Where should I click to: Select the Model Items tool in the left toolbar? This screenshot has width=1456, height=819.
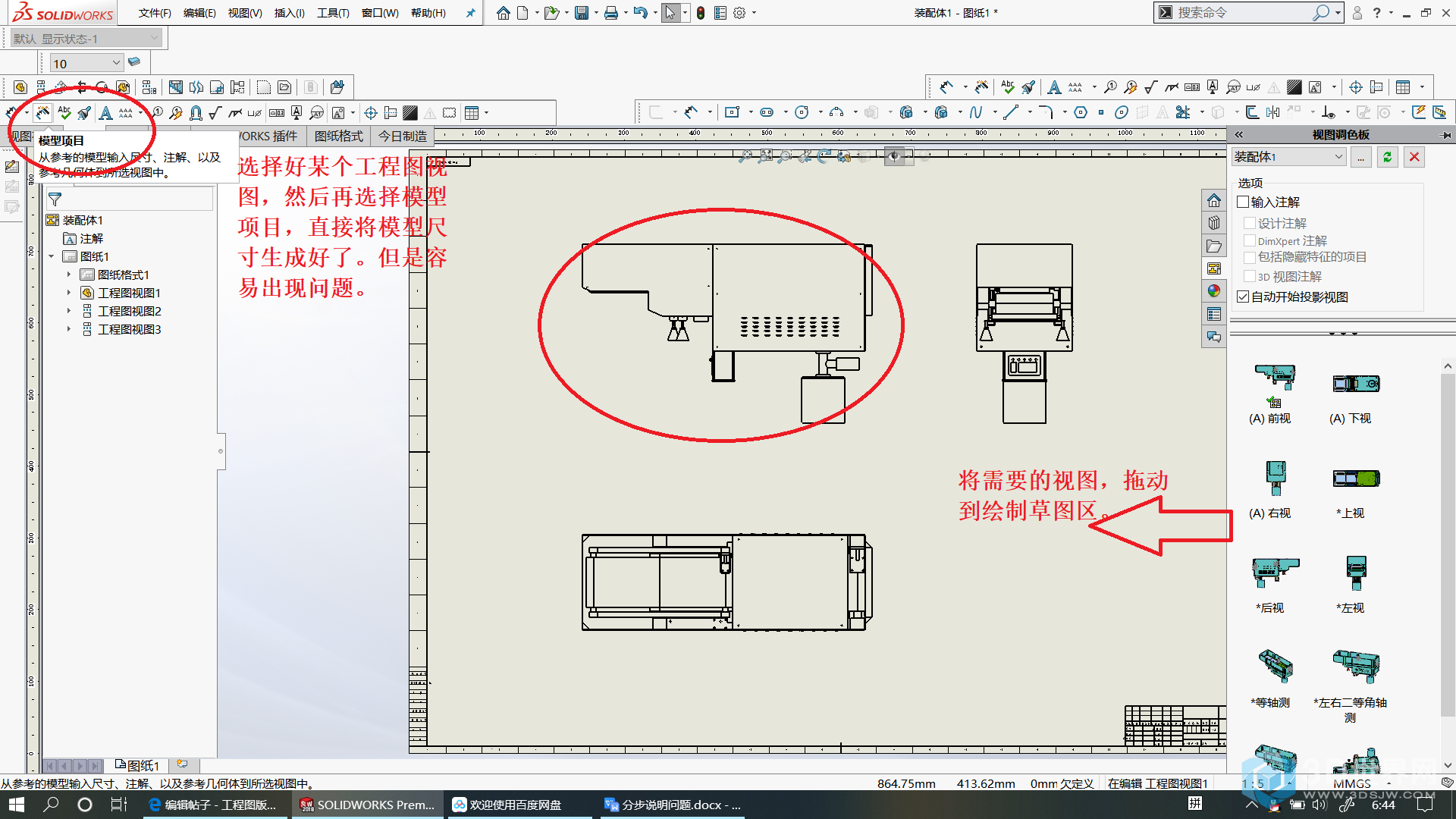[42, 113]
